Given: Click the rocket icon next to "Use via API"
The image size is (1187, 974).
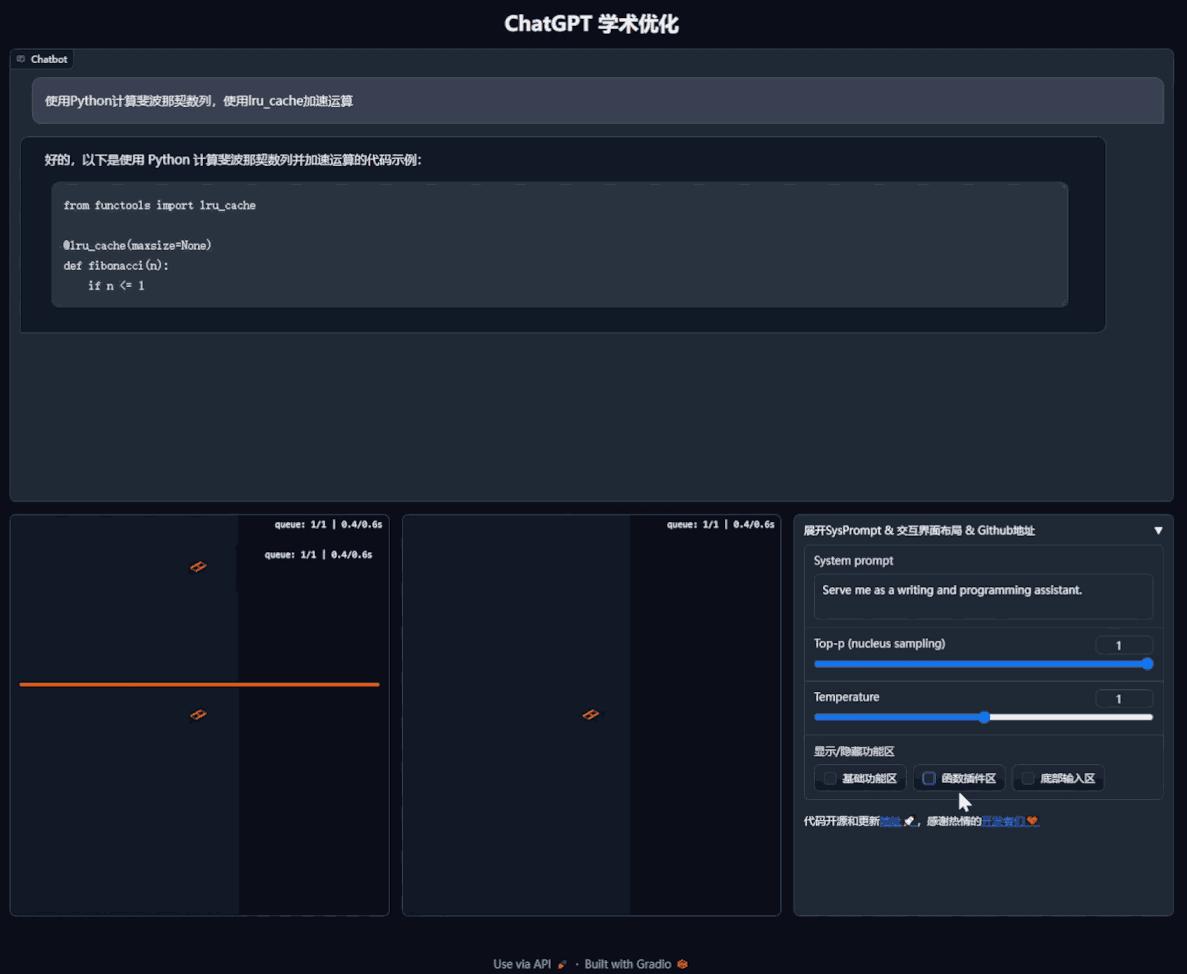Looking at the screenshot, I should click(560, 964).
